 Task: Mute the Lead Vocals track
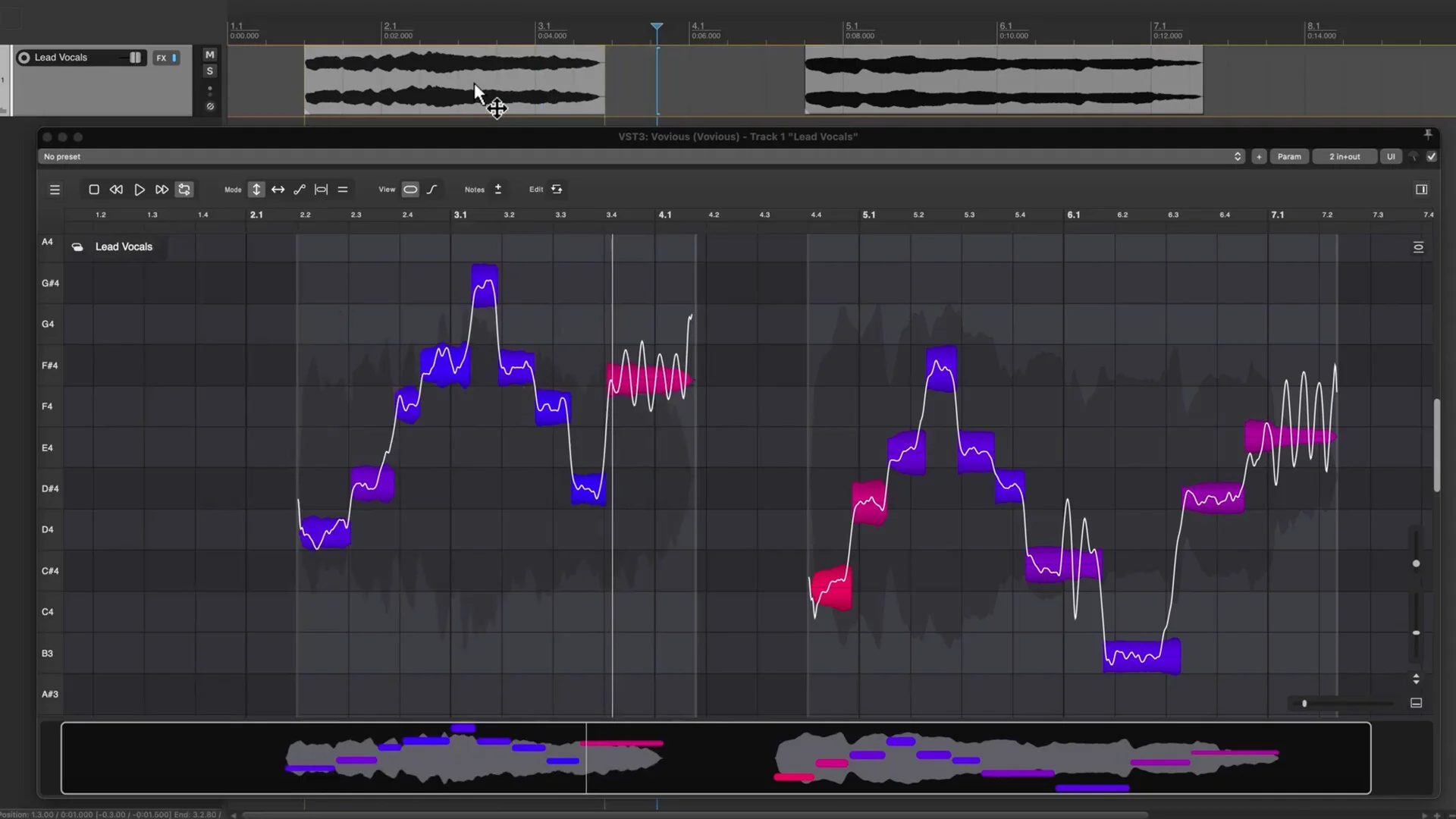(210, 55)
